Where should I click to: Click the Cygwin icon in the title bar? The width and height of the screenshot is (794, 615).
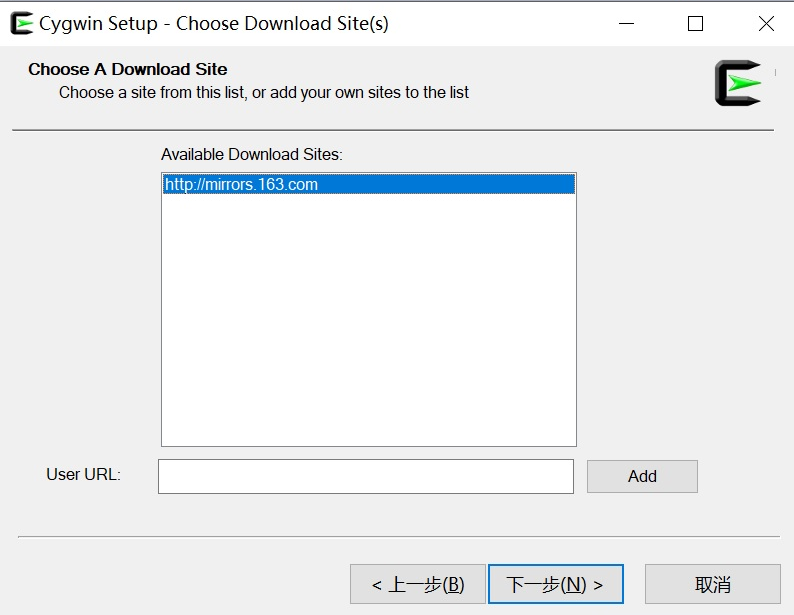[x=21, y=23]
